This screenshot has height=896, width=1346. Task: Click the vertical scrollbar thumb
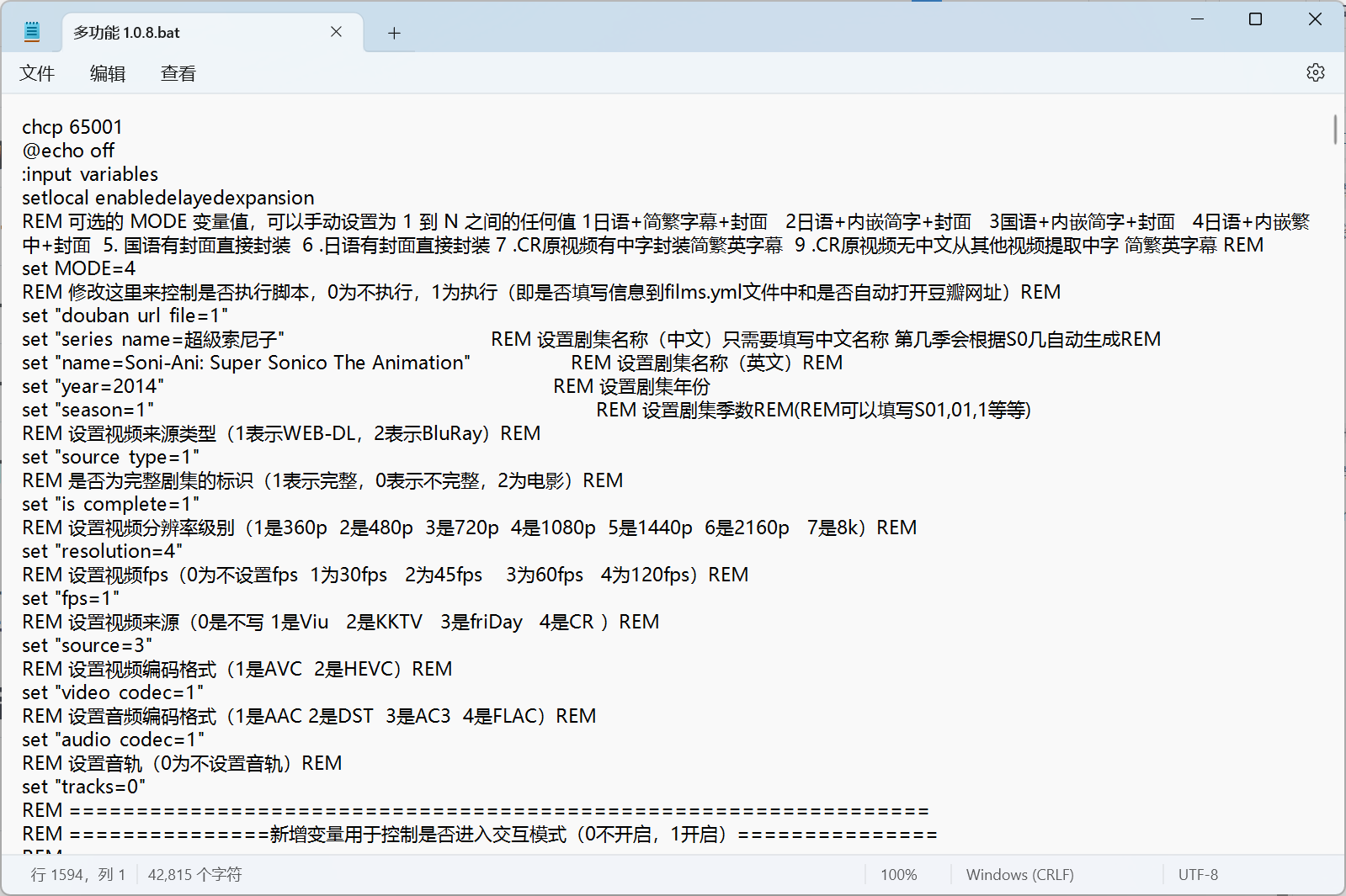click(1335, 130)
